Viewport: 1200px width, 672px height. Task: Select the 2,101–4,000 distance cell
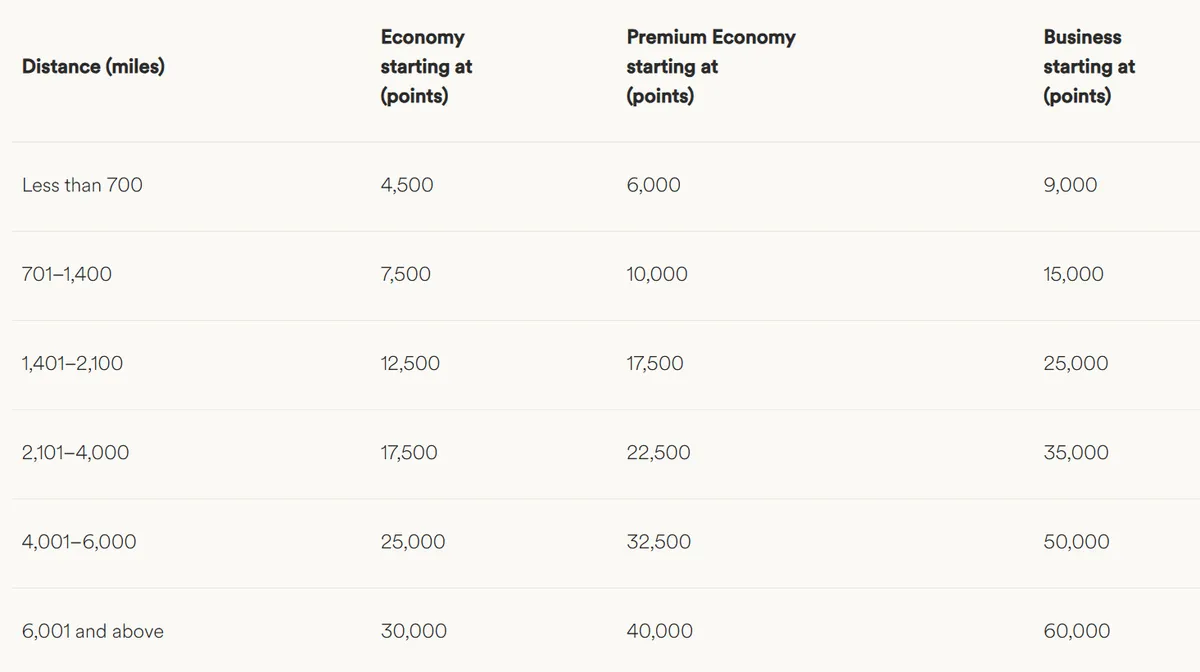pos(75,452)
